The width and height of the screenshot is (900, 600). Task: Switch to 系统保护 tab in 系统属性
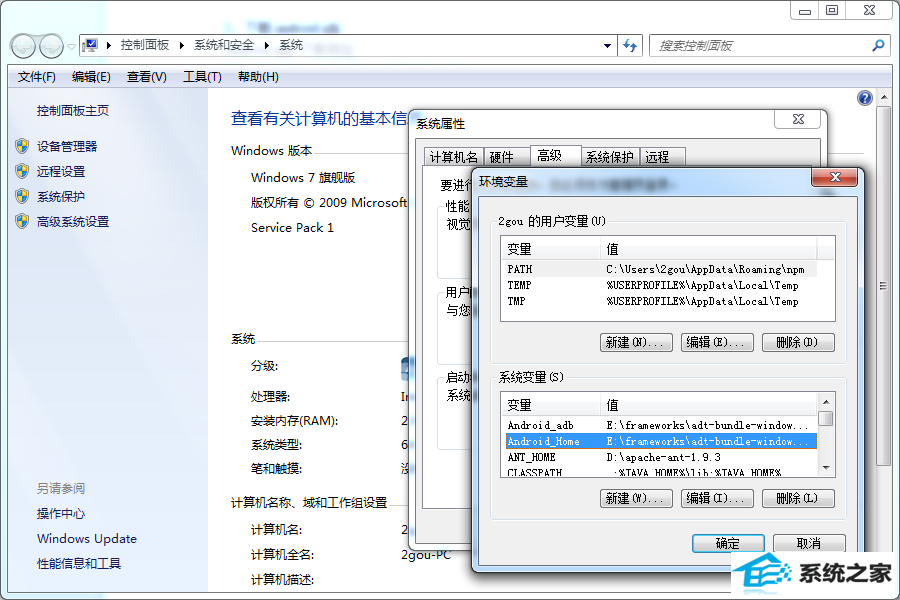tap(610, 157)
